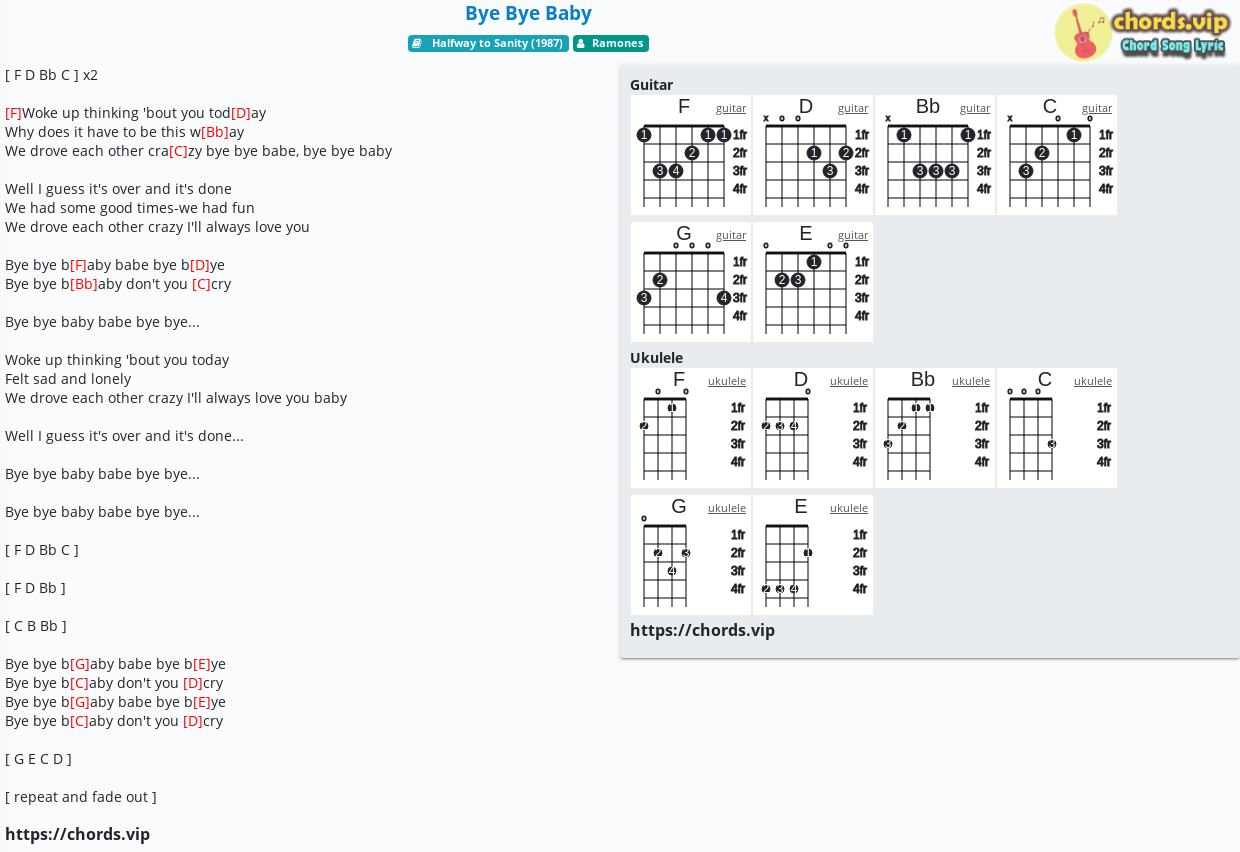
Task: View the ukulele F chord diagram
Action: click(x=691, y=428)
